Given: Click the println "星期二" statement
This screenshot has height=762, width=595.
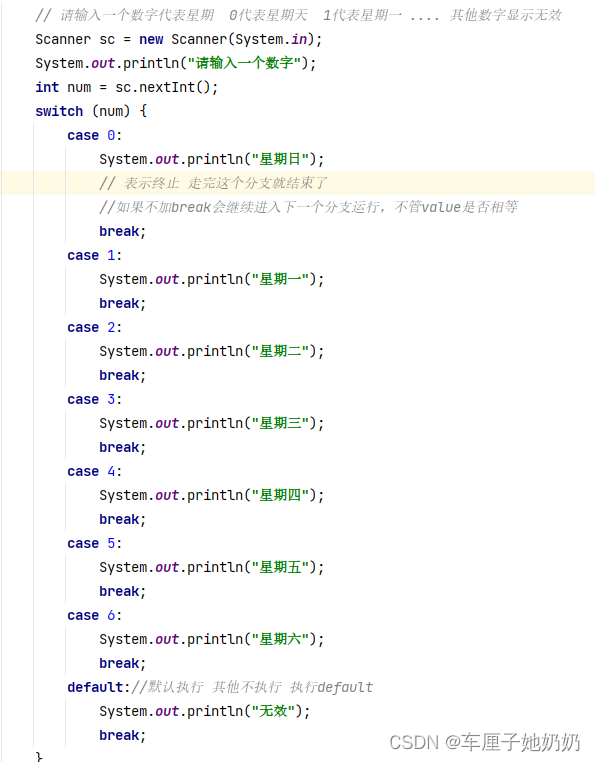Looking at the screenshot, I should point(211,351).
